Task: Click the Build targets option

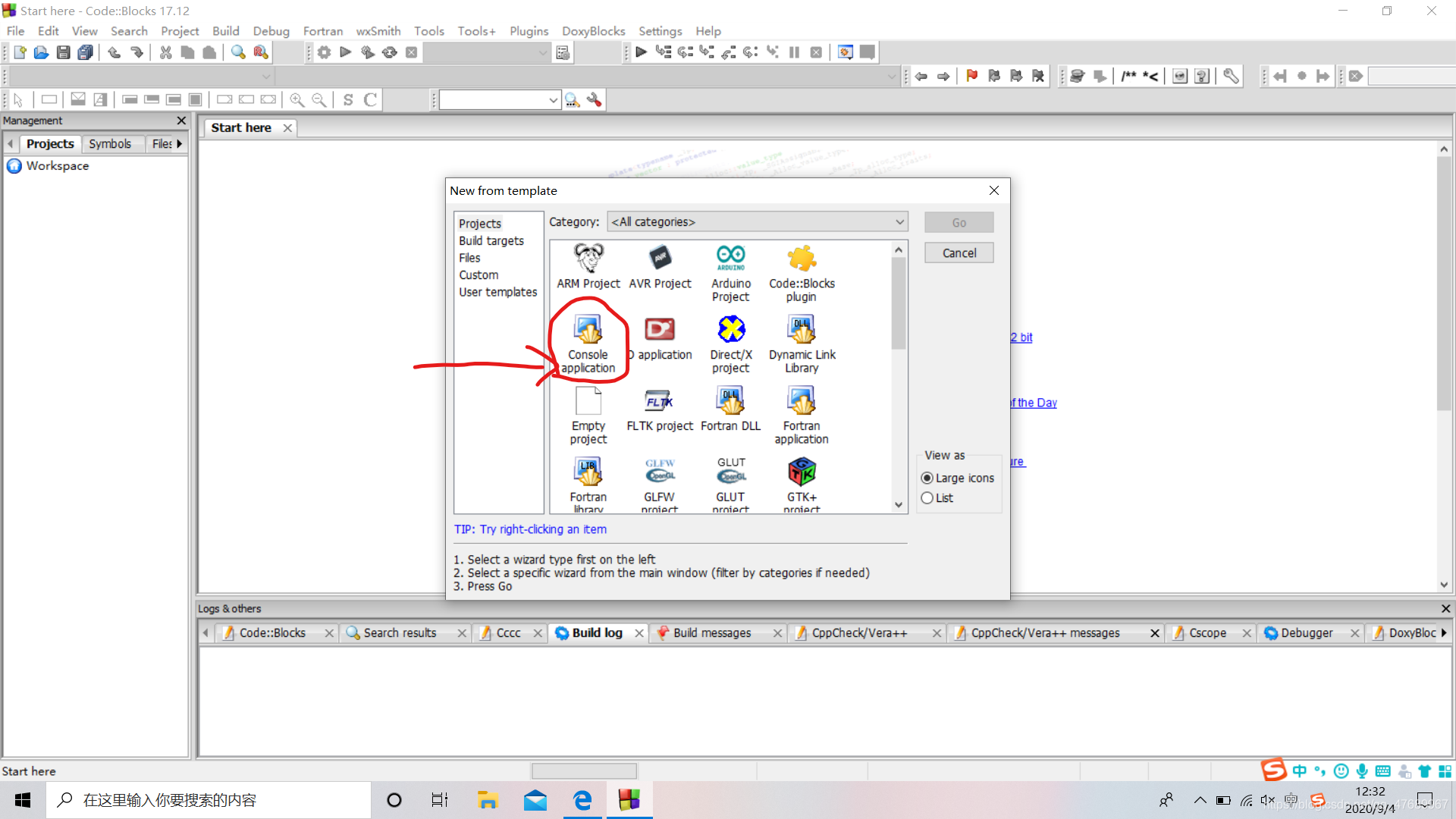Action: coord(490,240)
